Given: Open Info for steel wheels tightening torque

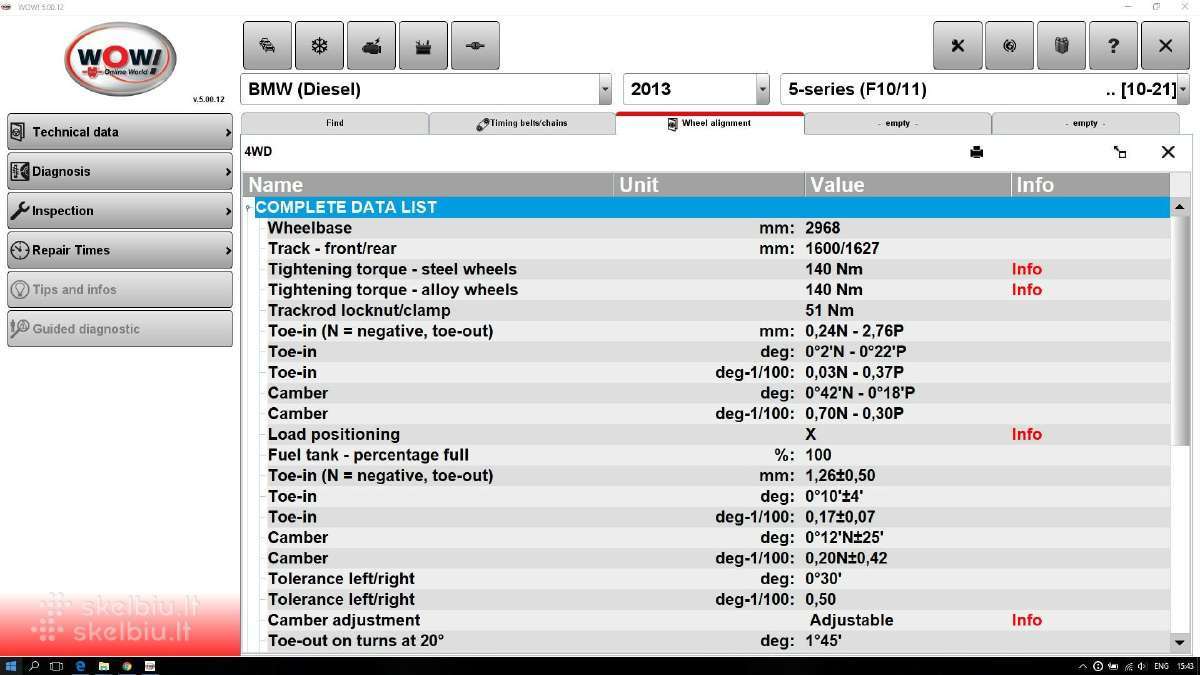Looking at the screenshot, I should point(1027,269).
